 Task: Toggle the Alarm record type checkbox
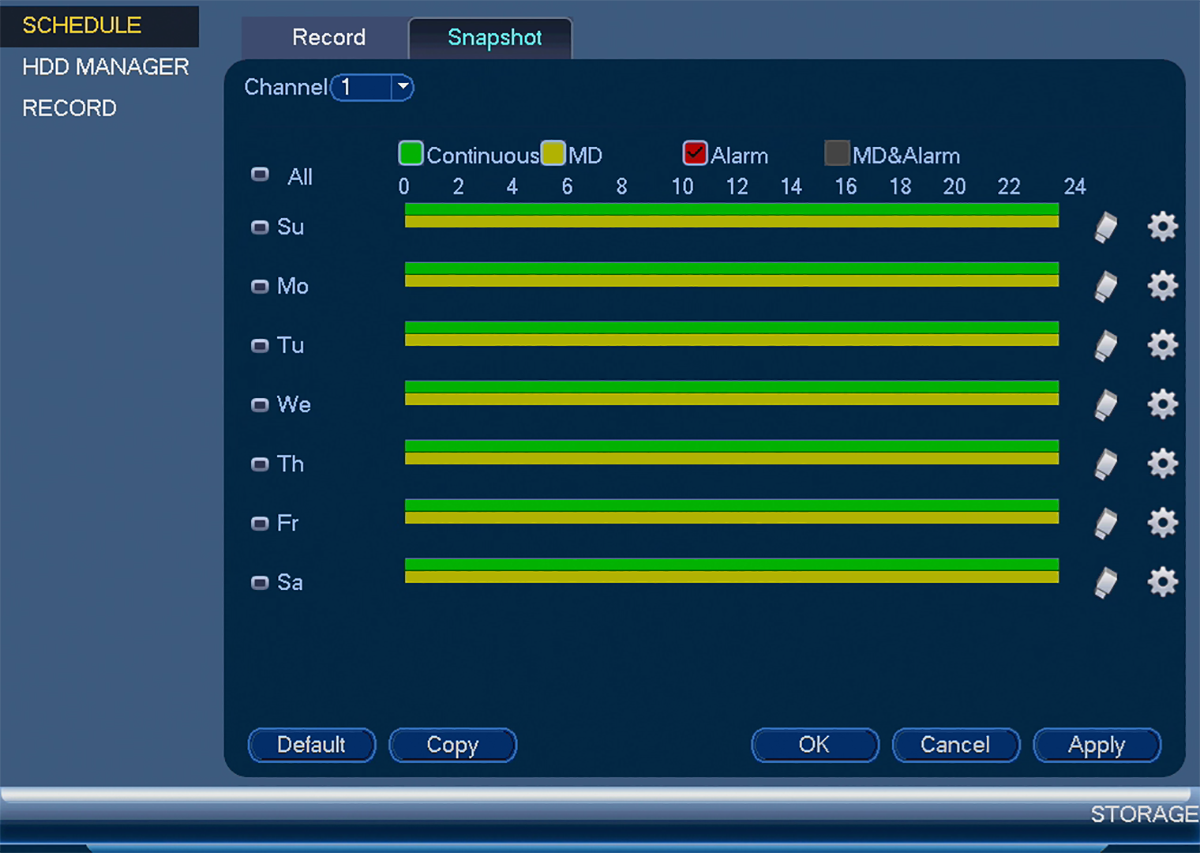point(695,154)
